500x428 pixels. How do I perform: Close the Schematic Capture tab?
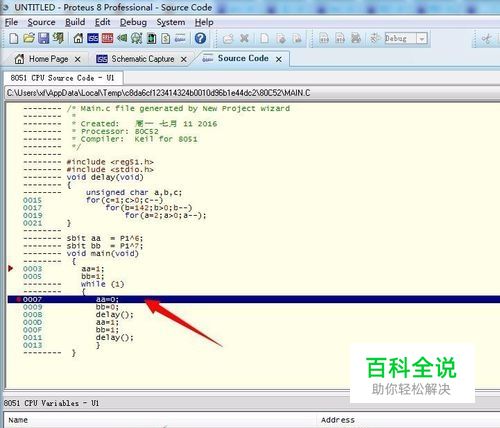tap(184, 59)
